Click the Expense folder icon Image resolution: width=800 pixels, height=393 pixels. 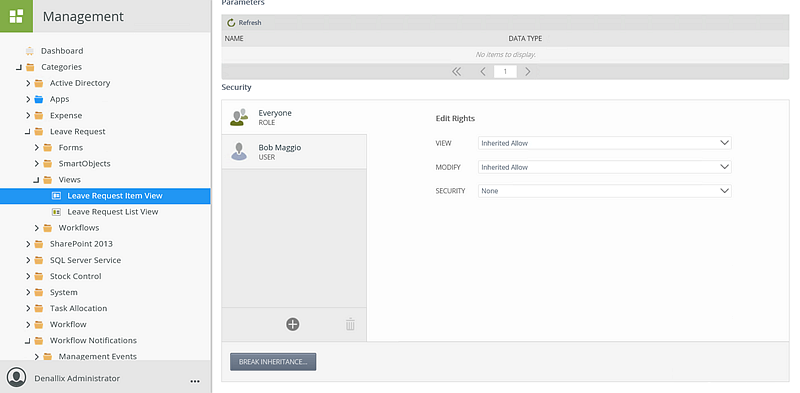[x=39, y=116]
